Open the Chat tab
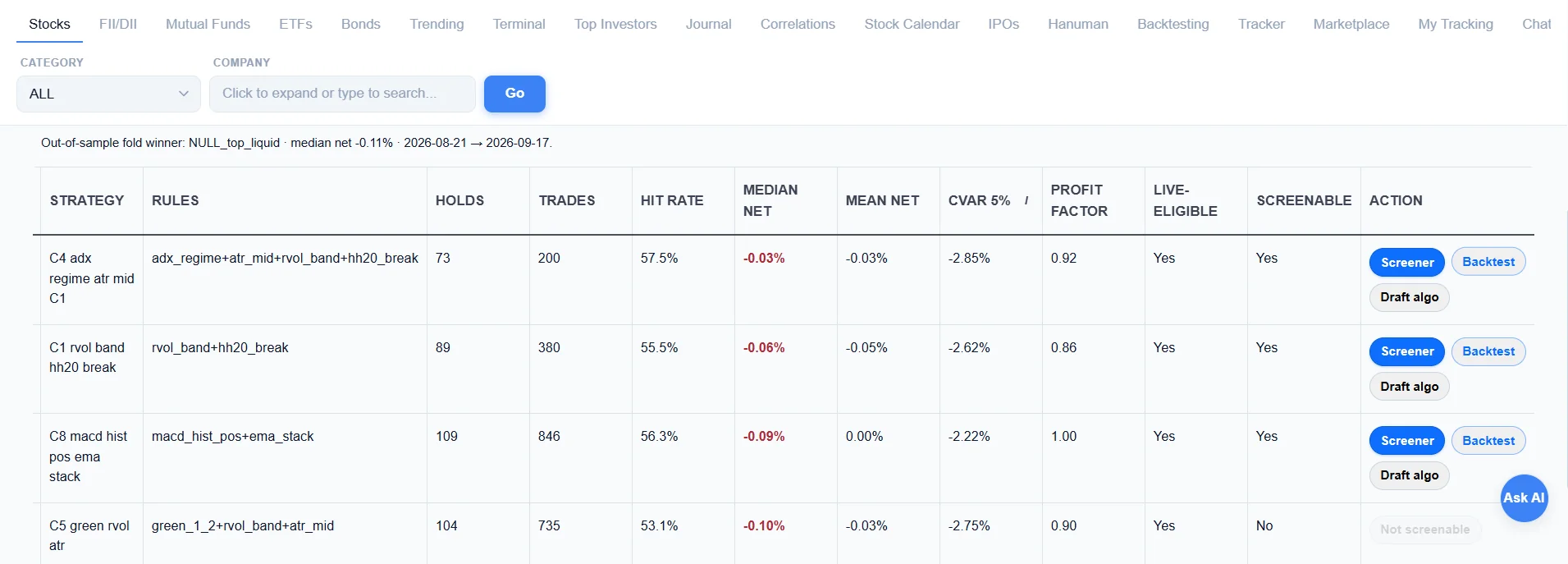1568x564 pixels. pos(1537,24)
